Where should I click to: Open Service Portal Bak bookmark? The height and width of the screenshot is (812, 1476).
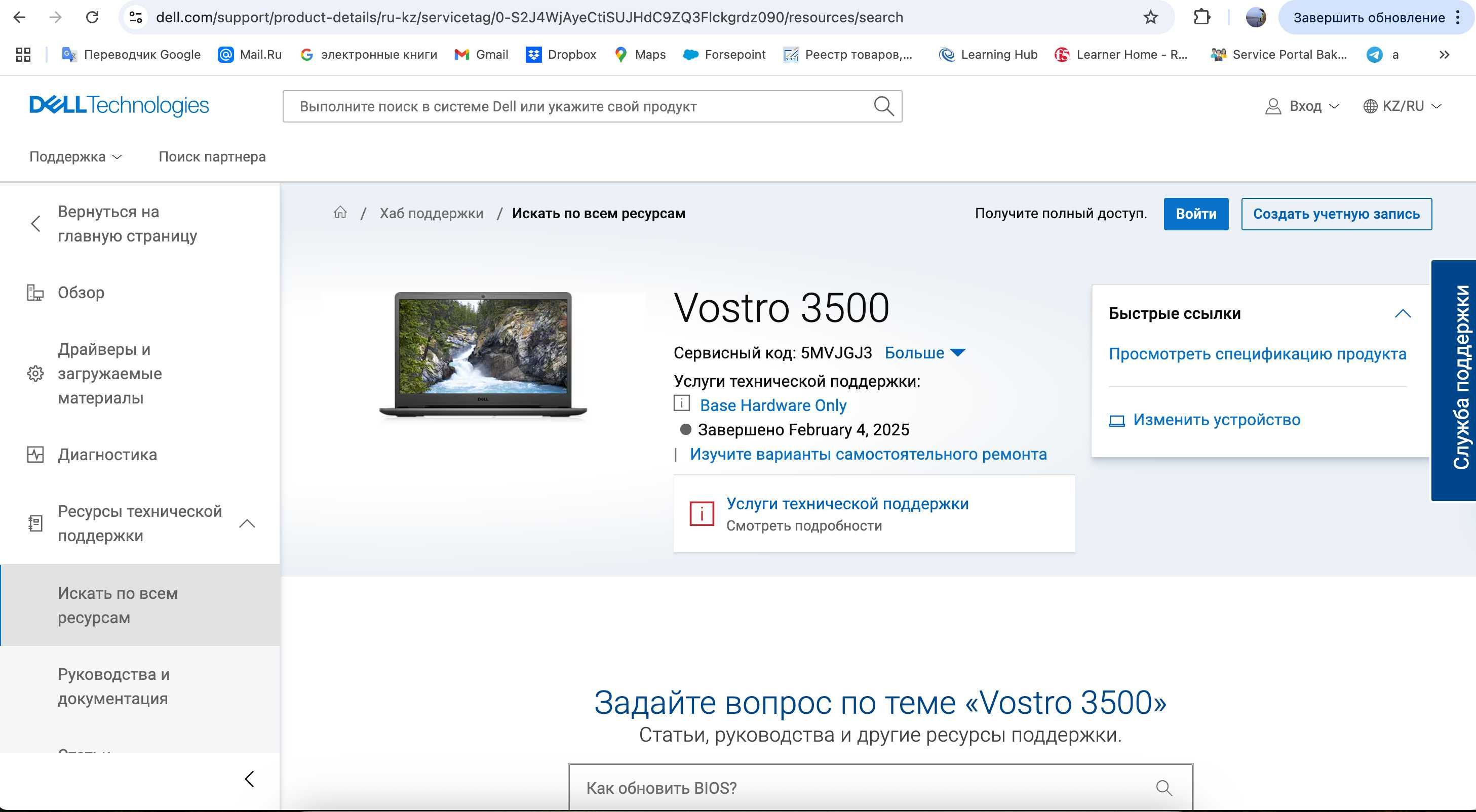[x=1278, y=54]
